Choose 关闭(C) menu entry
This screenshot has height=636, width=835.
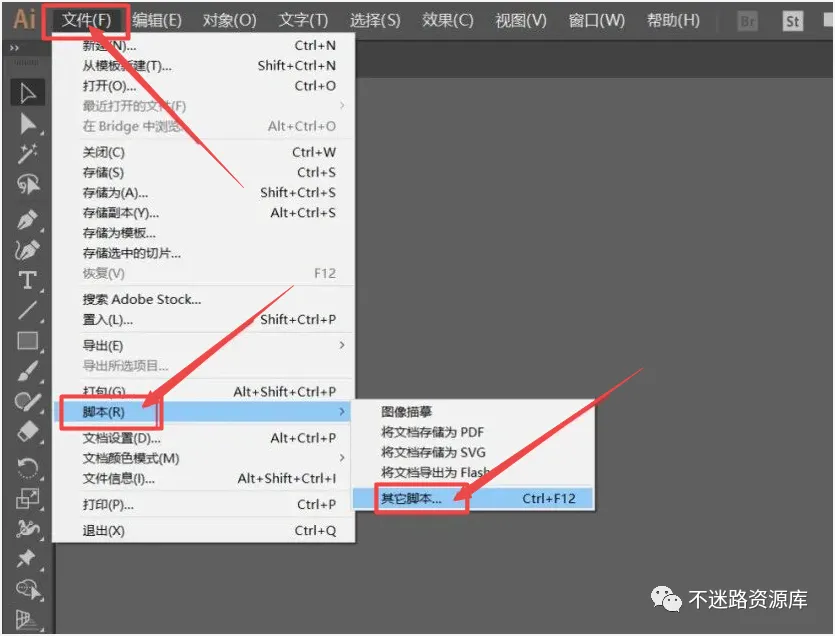tap(203, 153)
